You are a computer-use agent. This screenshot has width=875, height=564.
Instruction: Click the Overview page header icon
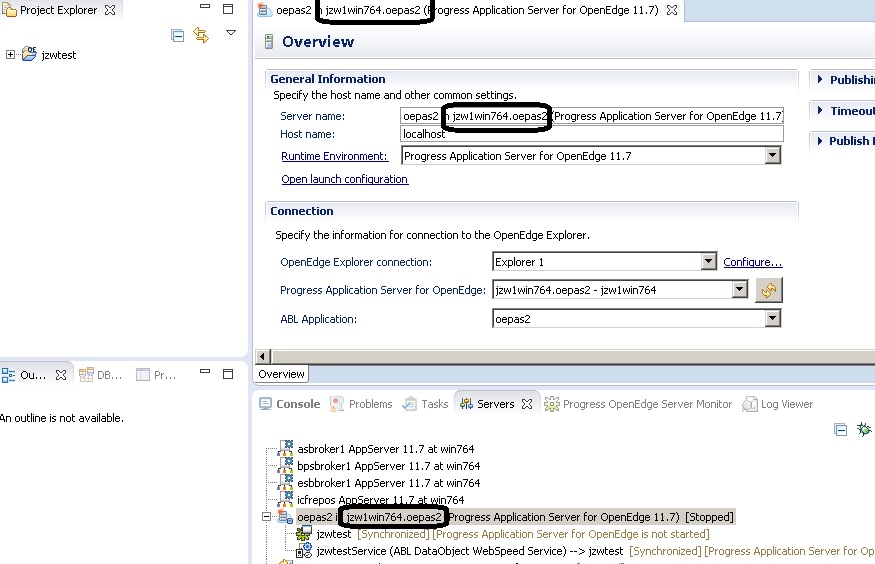coord(269,41)
